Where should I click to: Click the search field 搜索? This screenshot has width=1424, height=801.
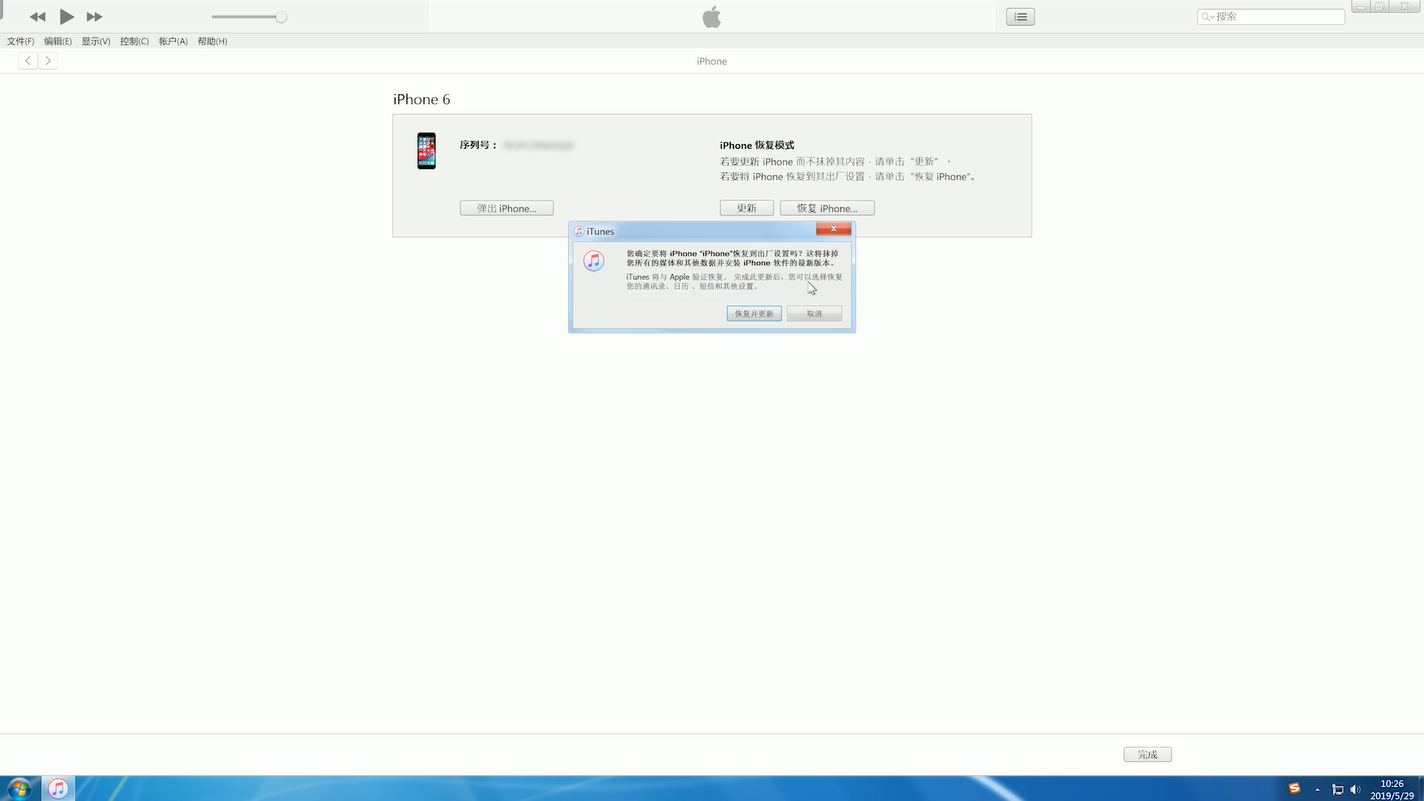pos(1271,17)
